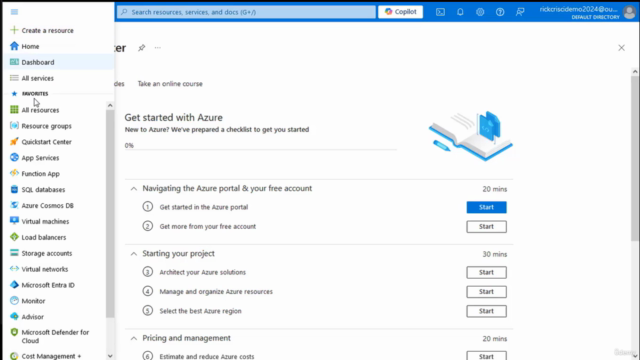Open the Virtual machines monitor icon

pyautogui.click(x=14, y=221)
